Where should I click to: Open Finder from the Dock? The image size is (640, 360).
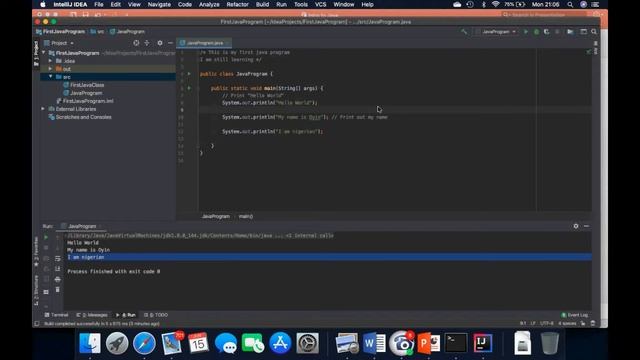pos(90,343)
